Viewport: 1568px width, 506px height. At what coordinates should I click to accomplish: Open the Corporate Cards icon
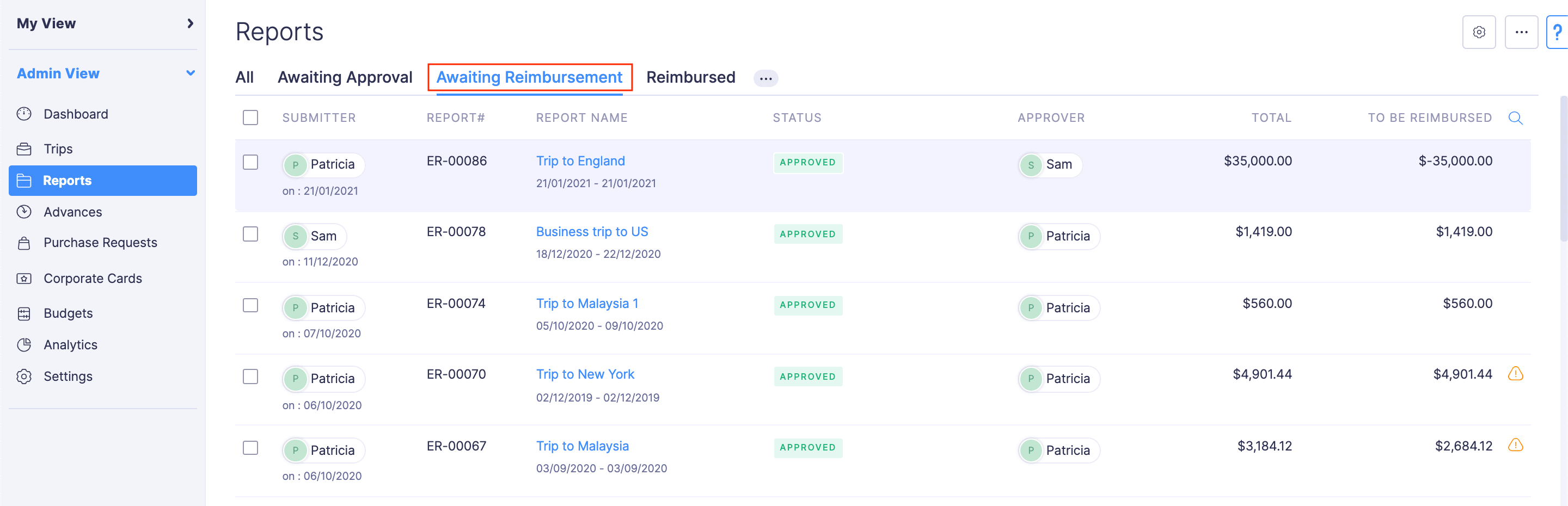[24, 279]
